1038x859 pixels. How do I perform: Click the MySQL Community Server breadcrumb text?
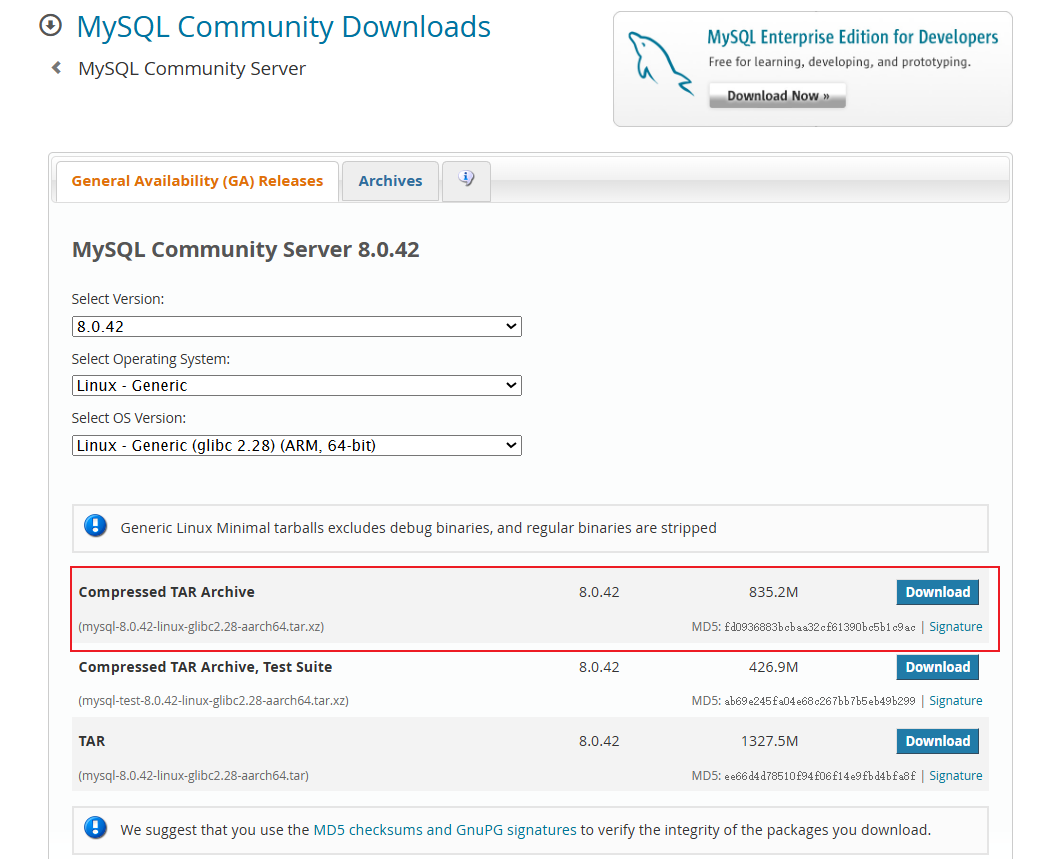coord(192,68)
